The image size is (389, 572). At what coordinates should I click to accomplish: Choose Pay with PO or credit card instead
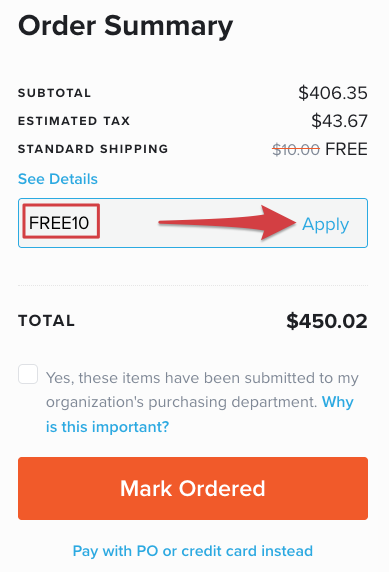click(x=193, y=551)
